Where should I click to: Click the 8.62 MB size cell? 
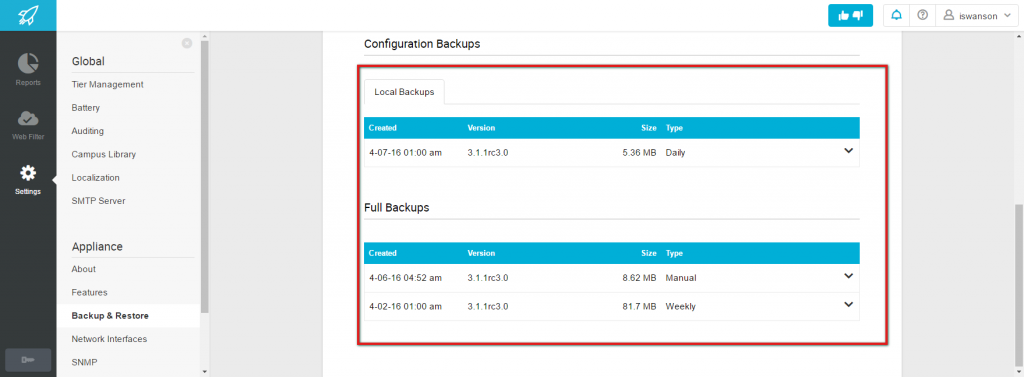click(x=639, y=278)
